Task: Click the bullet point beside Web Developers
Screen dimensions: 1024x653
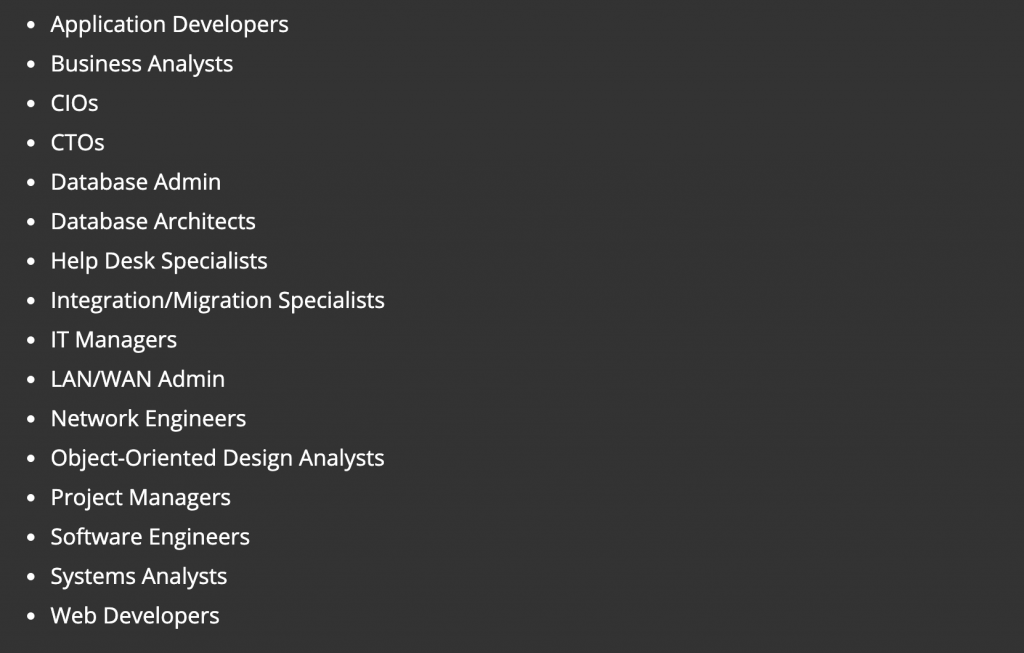Action: coord(31,617)
